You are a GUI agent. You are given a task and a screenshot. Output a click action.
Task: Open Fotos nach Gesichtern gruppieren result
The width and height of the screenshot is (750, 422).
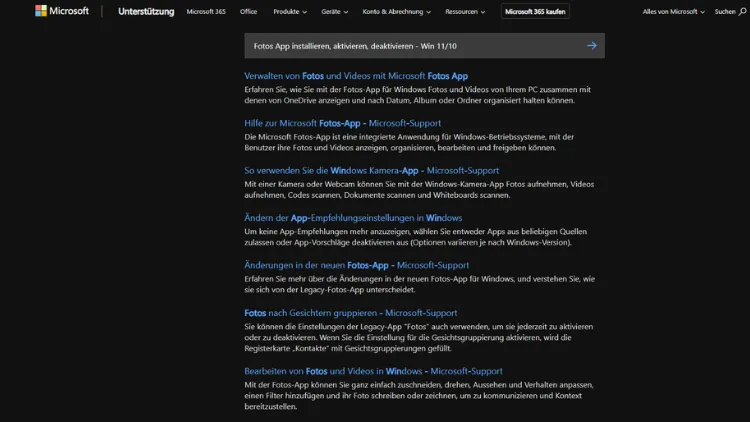(x=351, y=313)
